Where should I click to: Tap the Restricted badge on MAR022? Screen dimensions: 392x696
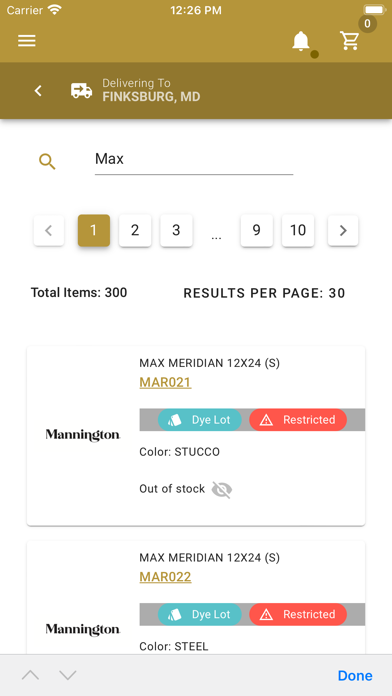click(298, 614)
